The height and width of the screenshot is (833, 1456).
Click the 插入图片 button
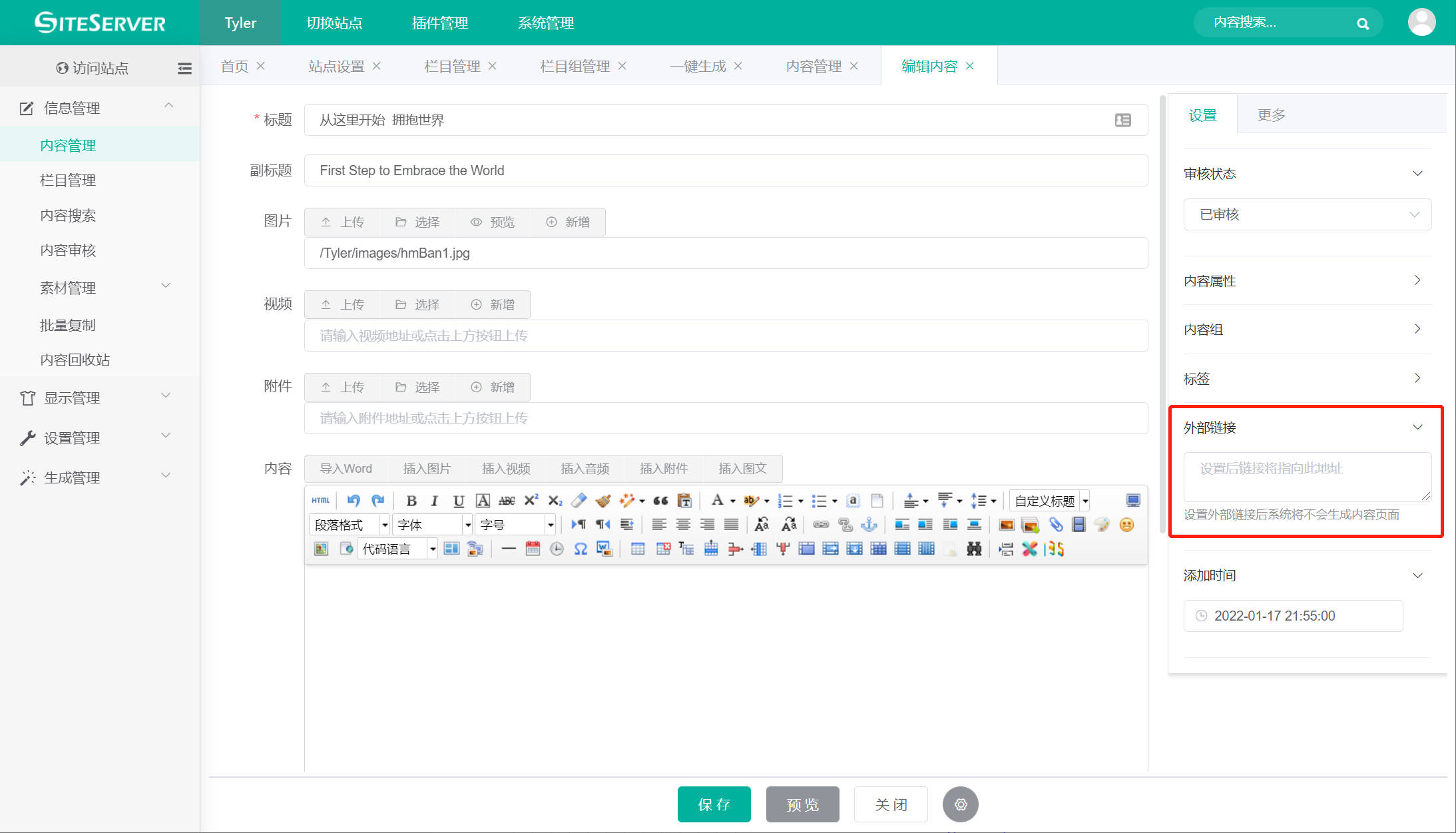click(427, 469)
